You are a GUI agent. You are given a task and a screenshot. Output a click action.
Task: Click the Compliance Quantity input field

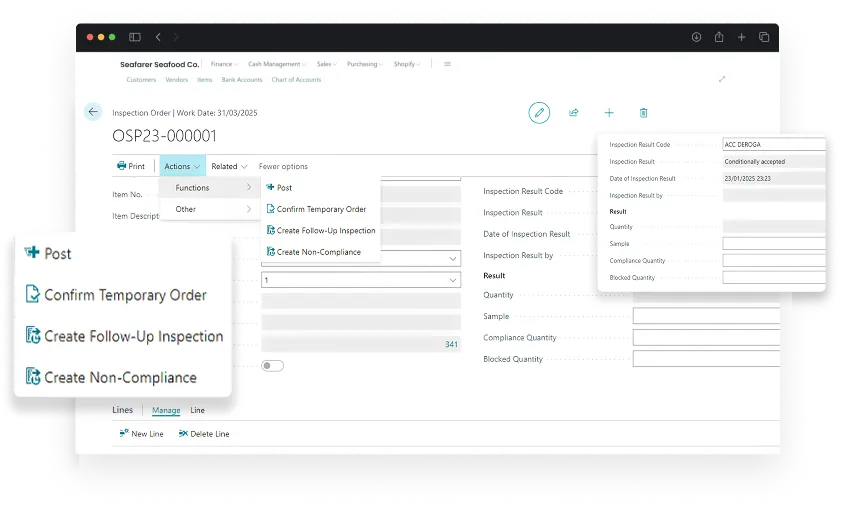(x=705, y=338)
